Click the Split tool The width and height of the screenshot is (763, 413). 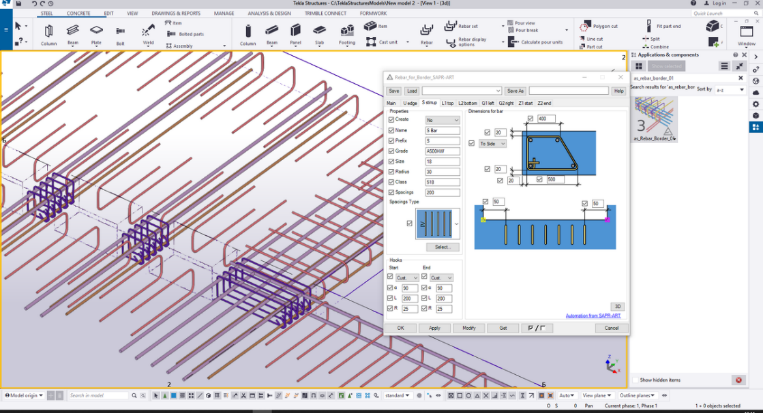pos(651,39)
